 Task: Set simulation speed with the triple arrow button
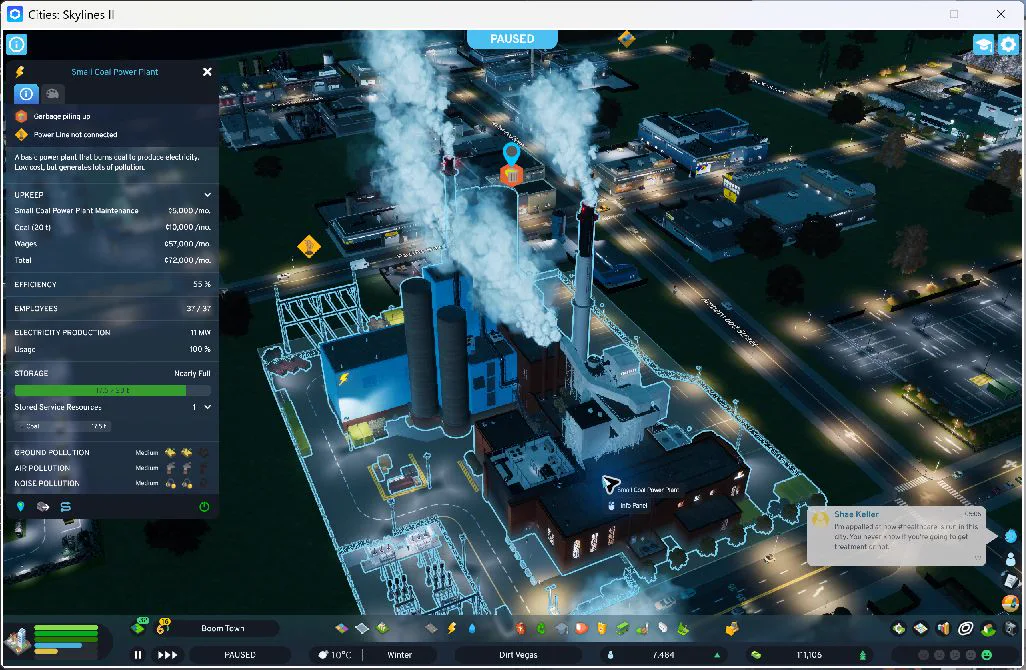pos(168,655)
